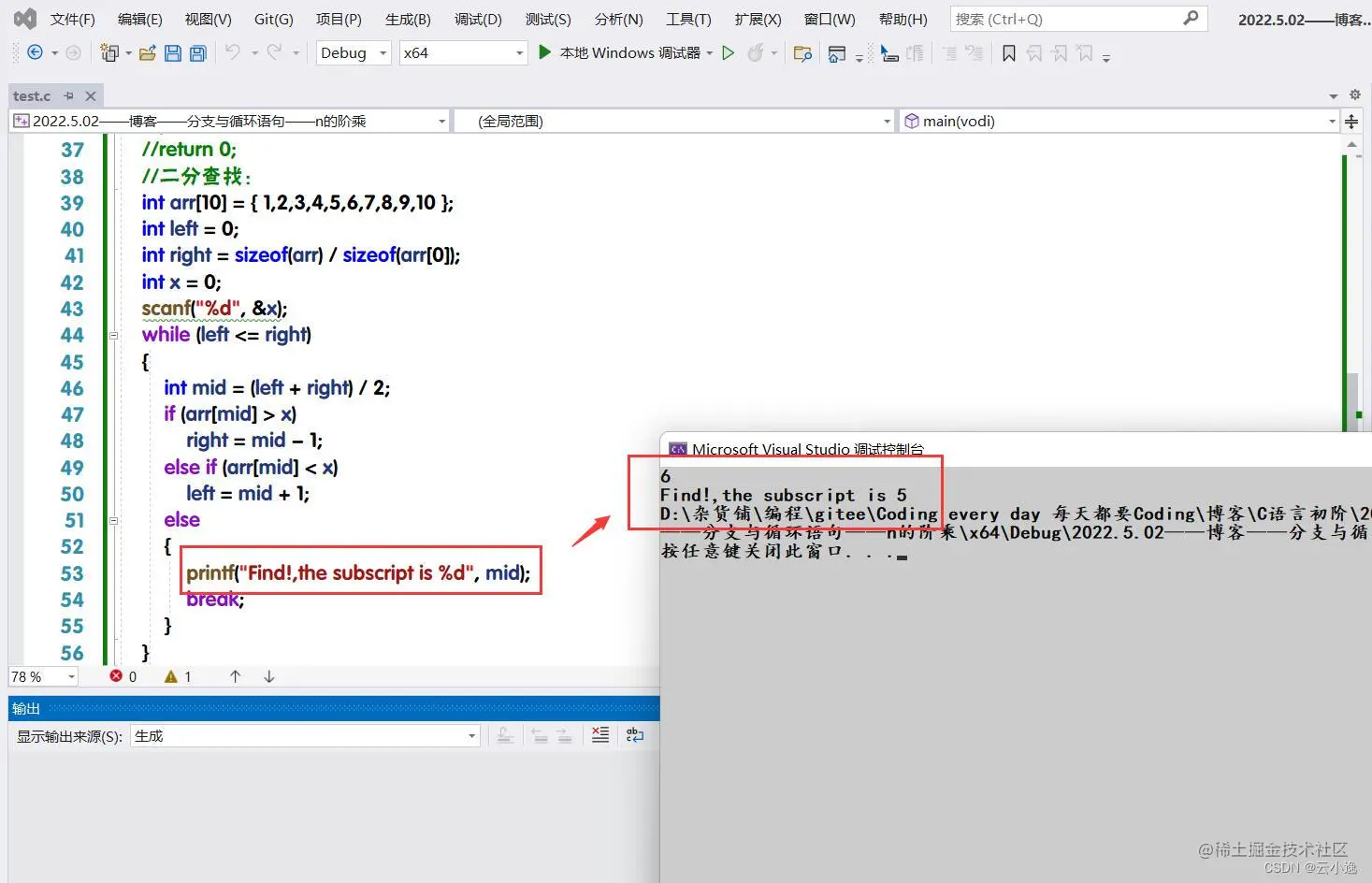Click the save all icon
The image size is (1372, 883).
click(198, 53)
